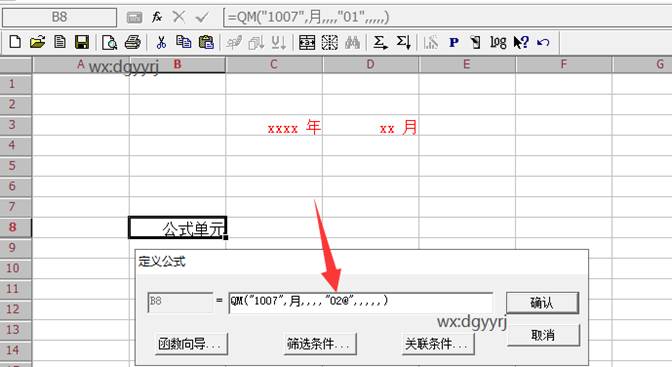Viewport: 672px width, 367px height.
Task: Click the printer icon
Action: [132, 42]
